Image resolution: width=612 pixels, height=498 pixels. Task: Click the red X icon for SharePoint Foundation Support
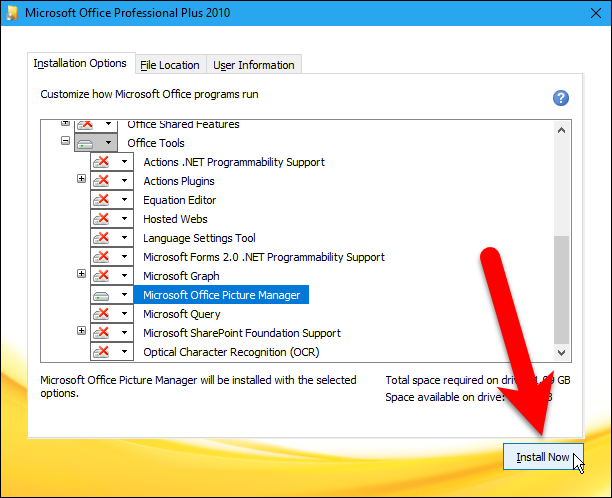click(101, 333)
